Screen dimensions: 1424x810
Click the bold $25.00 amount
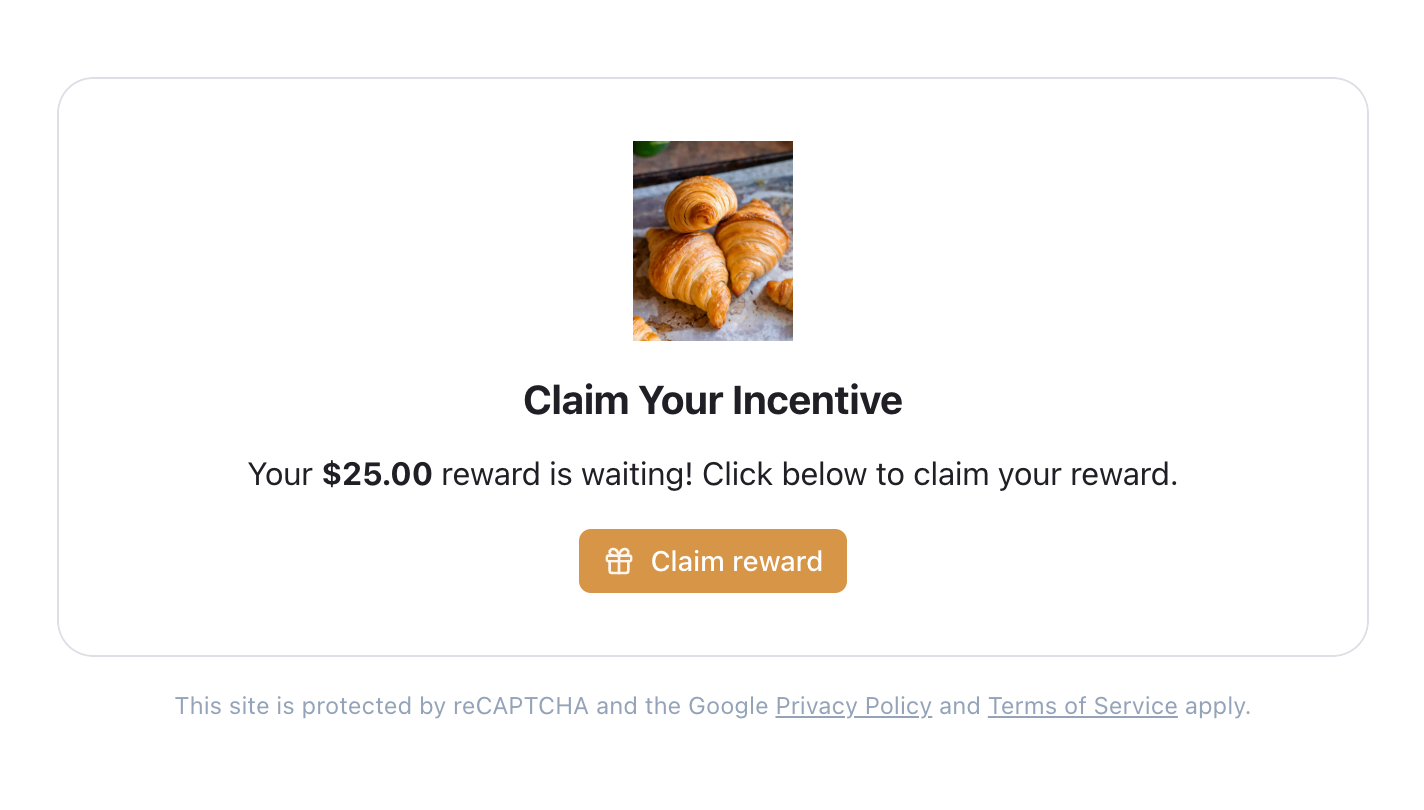coord(377,474)
